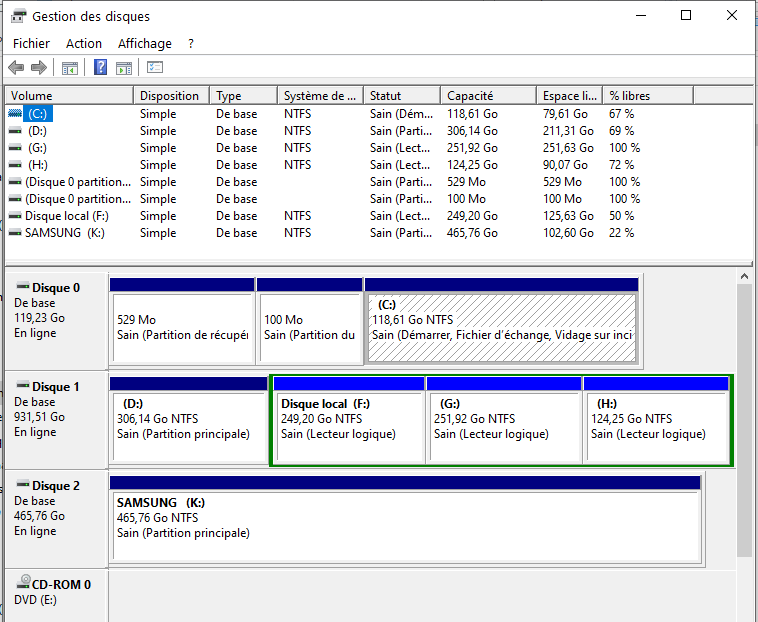
Task: Click the 125,63 Go free space cell
Action: point(568,216)
